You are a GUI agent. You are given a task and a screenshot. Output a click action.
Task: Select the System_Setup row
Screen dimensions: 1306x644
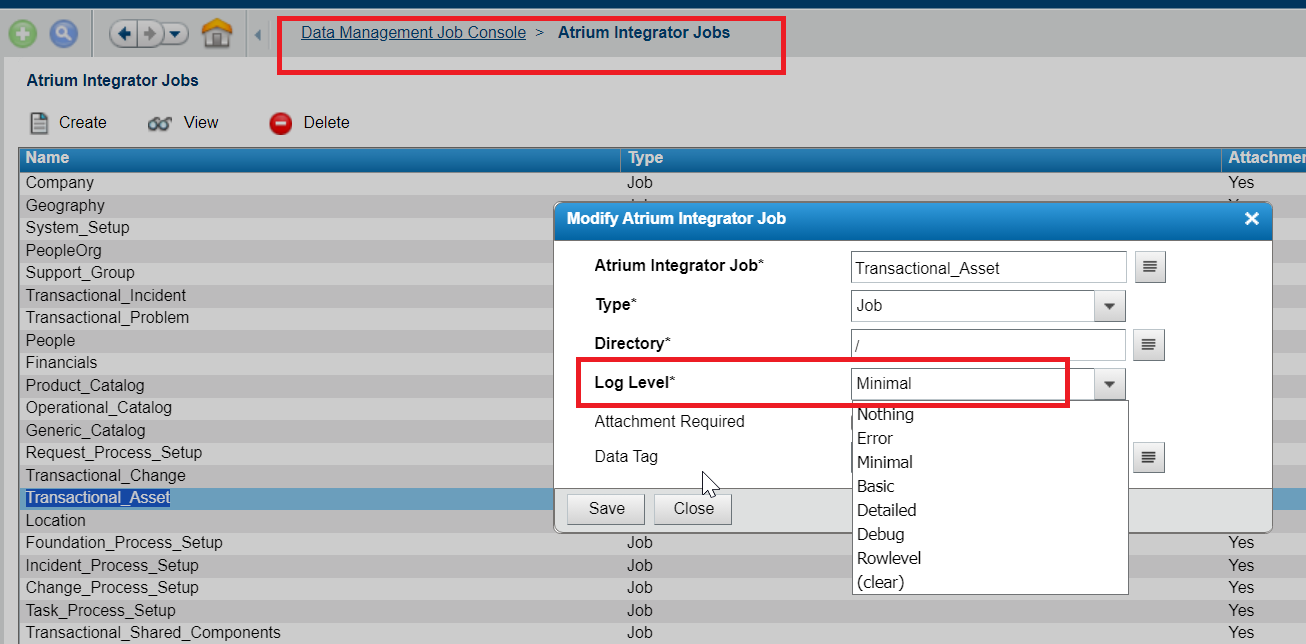pos(288,228)
